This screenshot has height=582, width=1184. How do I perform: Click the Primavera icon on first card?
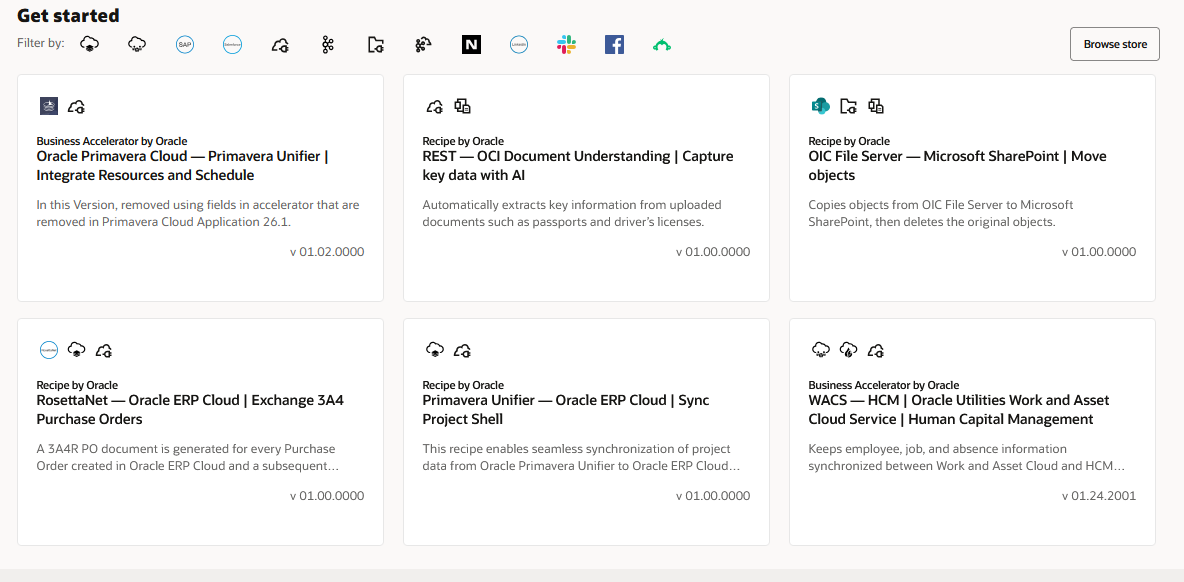point(48,106)
